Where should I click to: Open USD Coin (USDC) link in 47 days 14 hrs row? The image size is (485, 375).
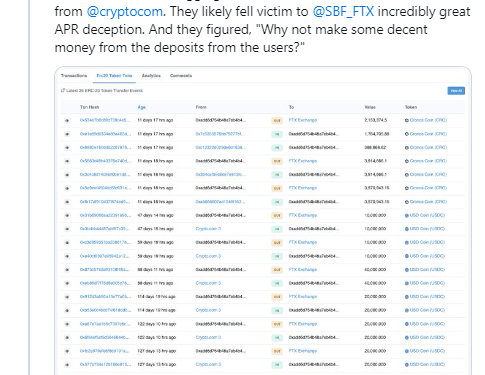click(x=427, y=215)
